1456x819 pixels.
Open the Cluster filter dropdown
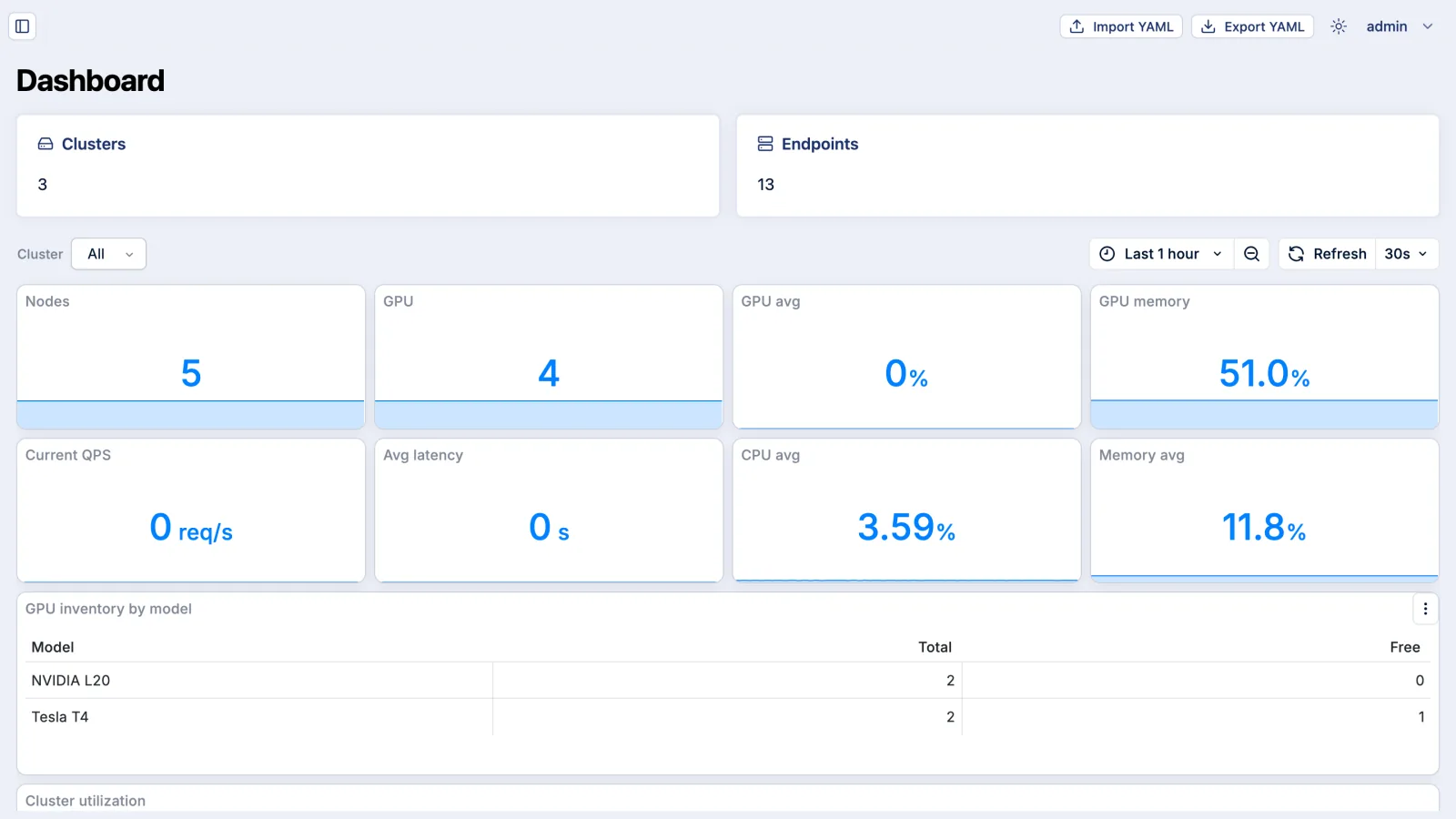tap(108, 254)
